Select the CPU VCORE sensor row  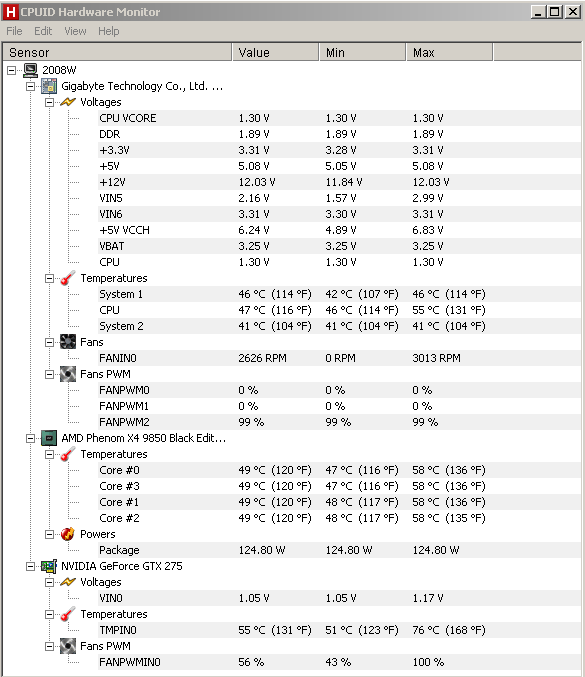pos(339,118)
